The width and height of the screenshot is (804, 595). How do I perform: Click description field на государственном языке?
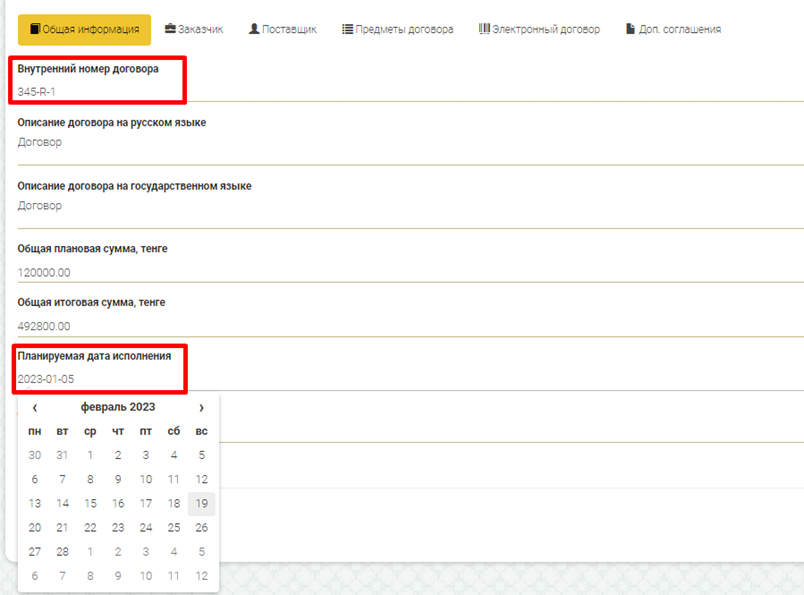[400, 206]
